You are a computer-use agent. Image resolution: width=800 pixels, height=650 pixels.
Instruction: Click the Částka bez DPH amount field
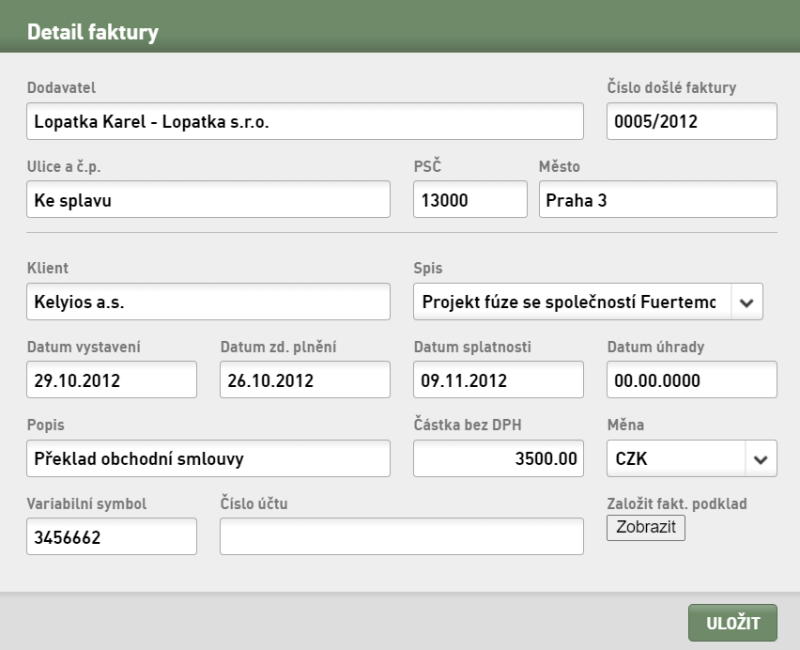coord(498,459)
